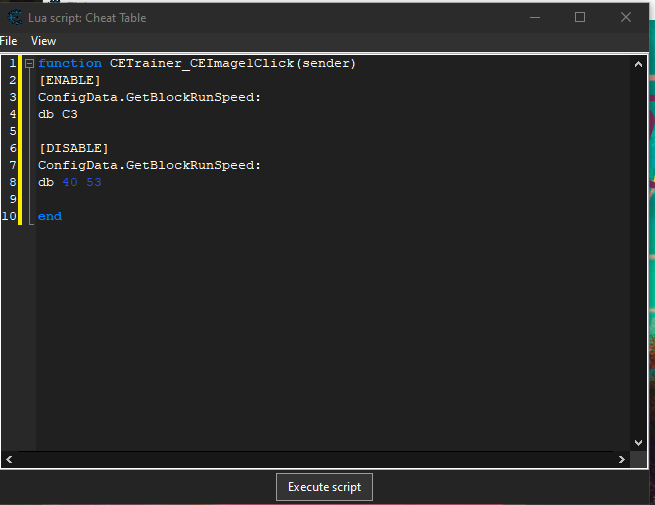Open the File menu
Image resolution: width=655 pixels, height=505 pixels.
coord(9,41)
